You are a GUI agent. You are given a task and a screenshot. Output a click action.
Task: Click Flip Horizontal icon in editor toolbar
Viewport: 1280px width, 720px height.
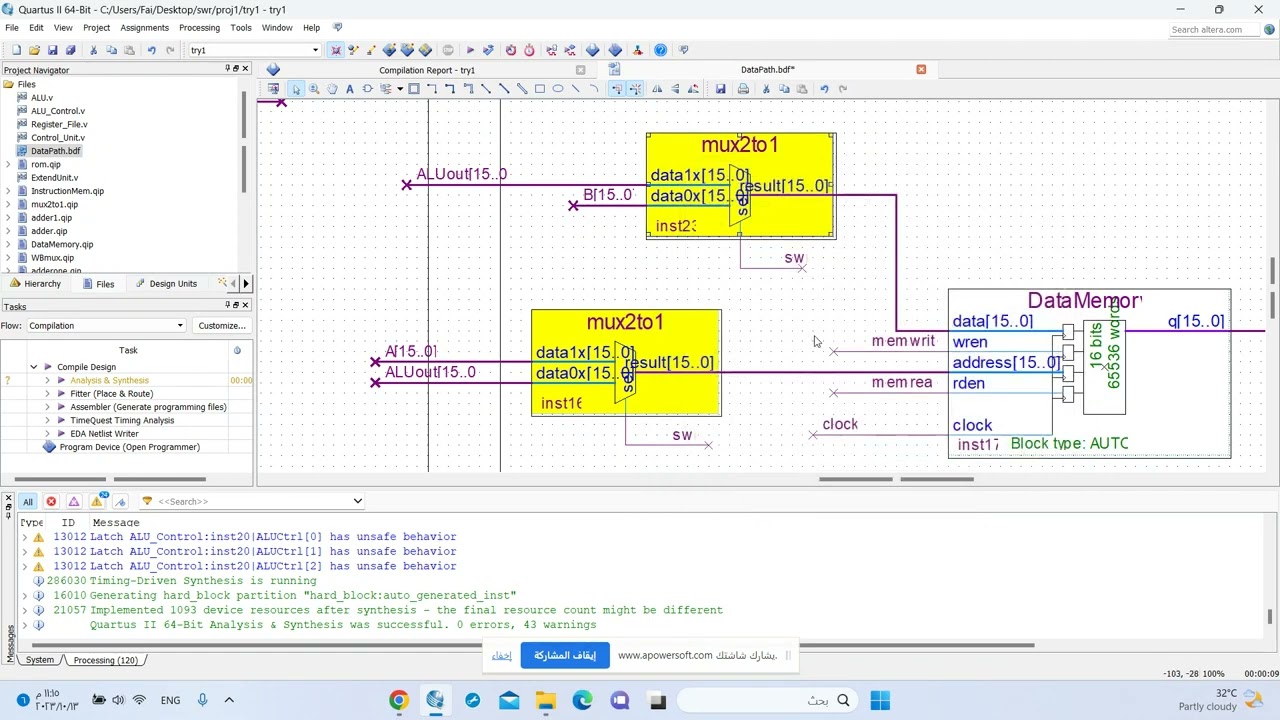657,89
